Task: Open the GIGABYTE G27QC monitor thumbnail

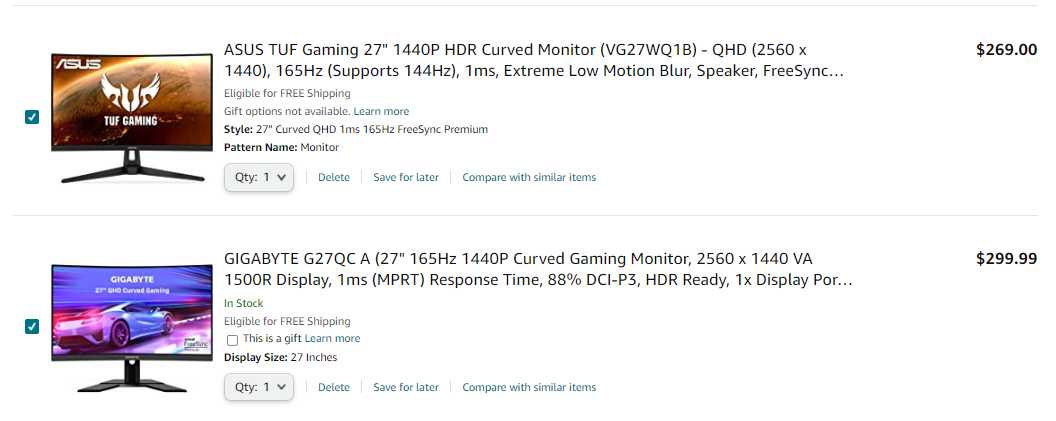Action: [133, 325]
